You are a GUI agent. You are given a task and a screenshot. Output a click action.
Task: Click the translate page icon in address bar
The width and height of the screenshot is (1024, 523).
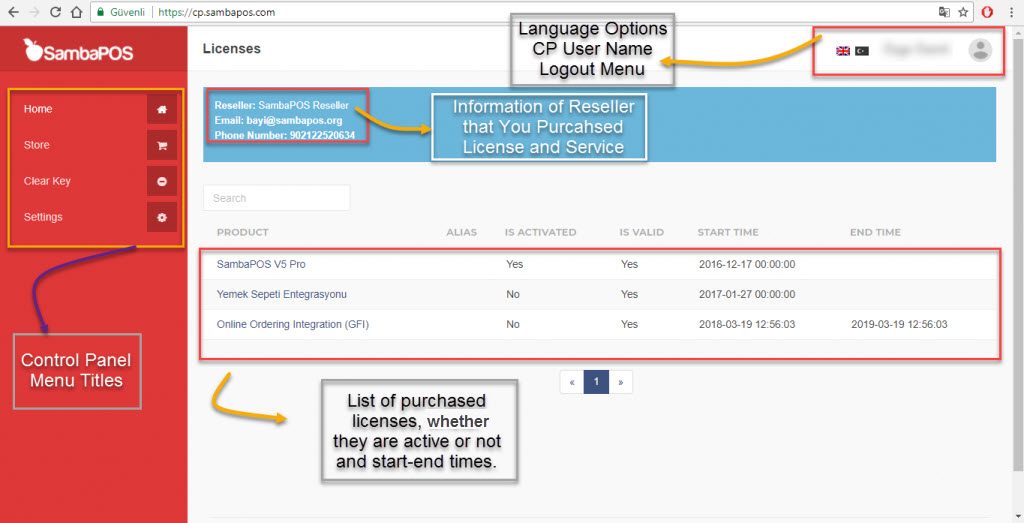(944, 12)
